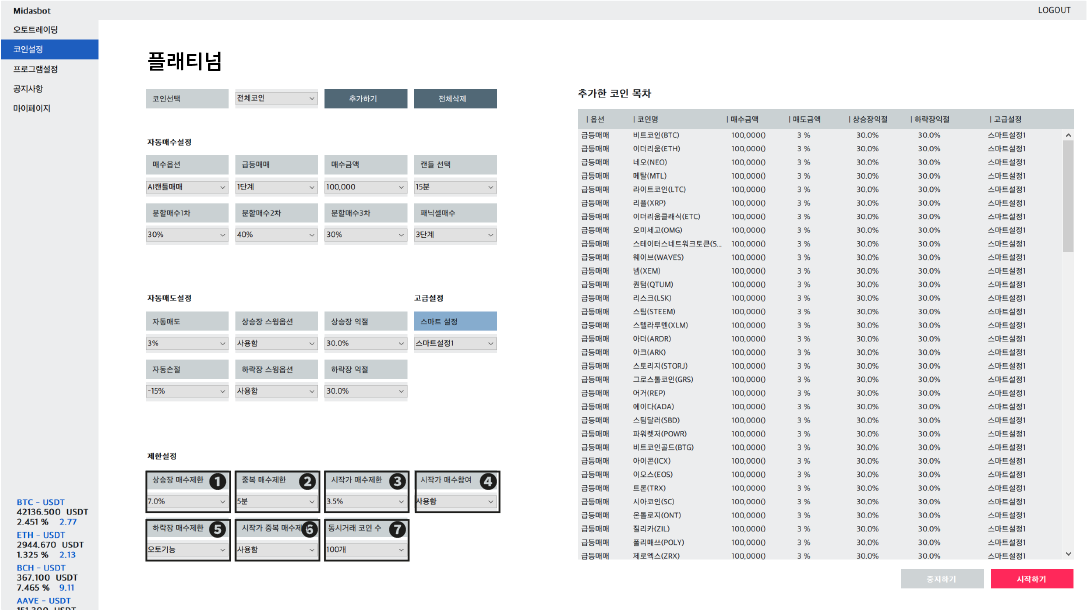The width and height of the screenshot is (1087, 611).
Task: Expand the 자동손절 dropdown showing -15%
Action: (x=187, y=391)
